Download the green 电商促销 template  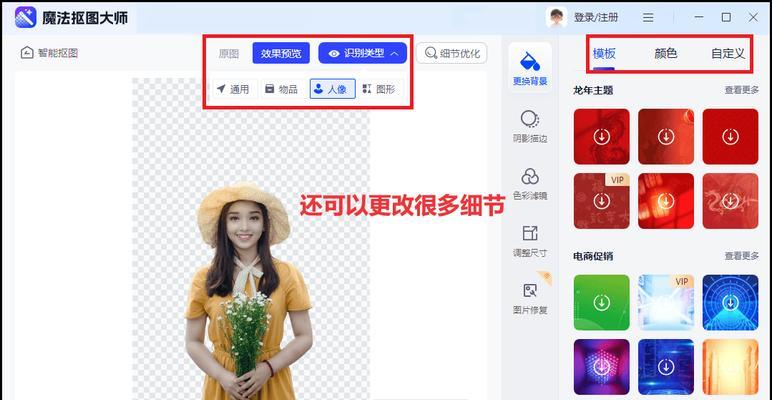coord(602,302)
